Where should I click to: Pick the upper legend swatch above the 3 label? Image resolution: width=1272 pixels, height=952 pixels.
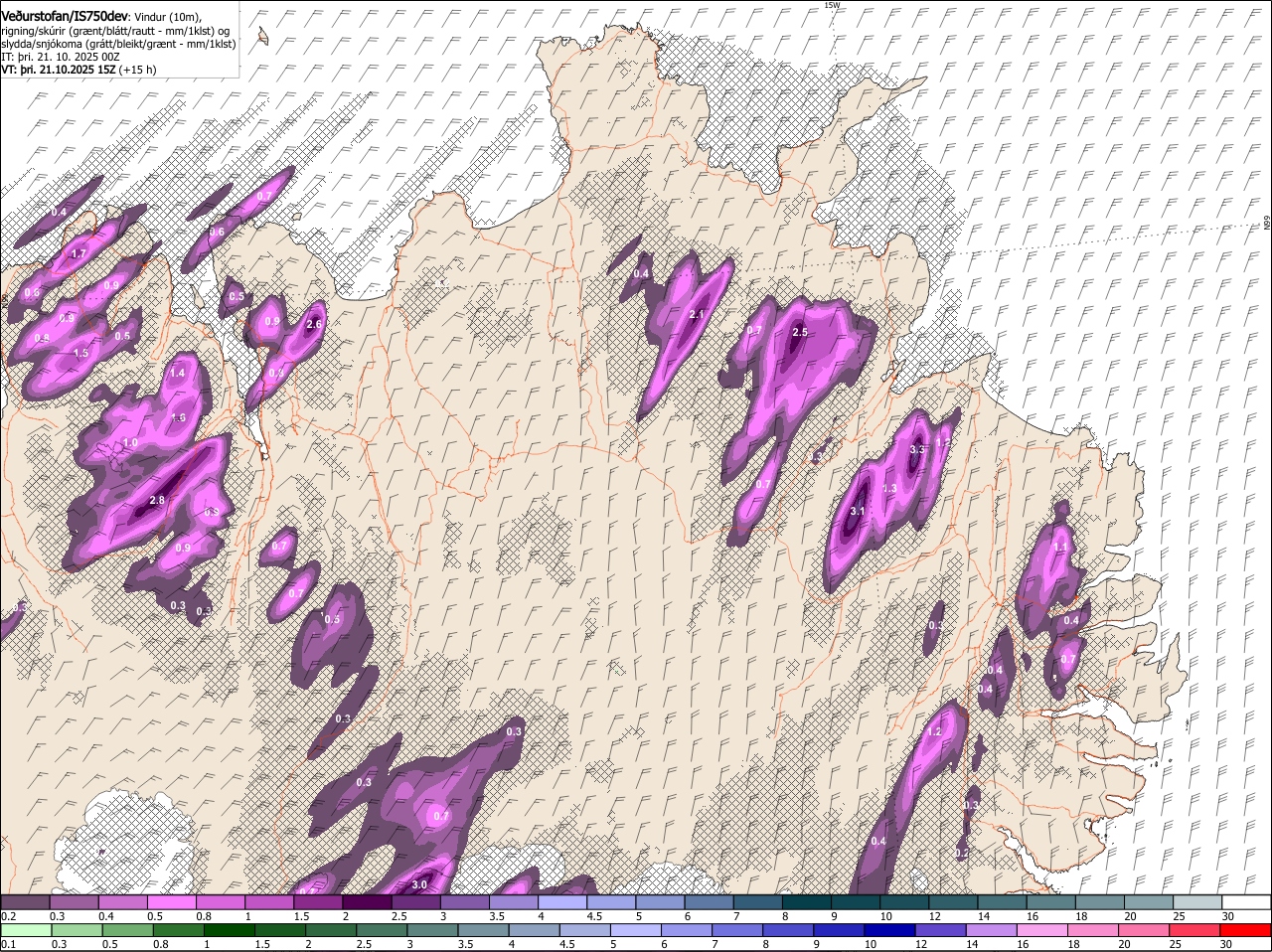point(465,902)
